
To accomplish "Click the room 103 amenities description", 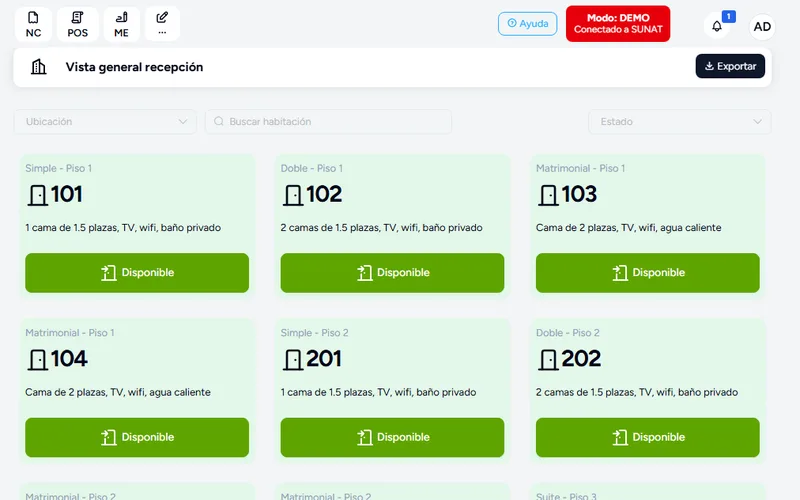I will point(629,228).
